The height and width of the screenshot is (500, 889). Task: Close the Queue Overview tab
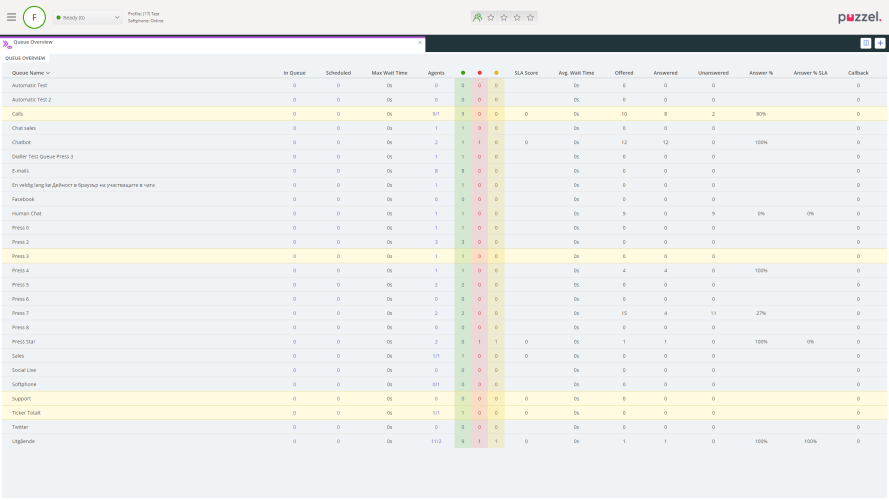point(420,43)
